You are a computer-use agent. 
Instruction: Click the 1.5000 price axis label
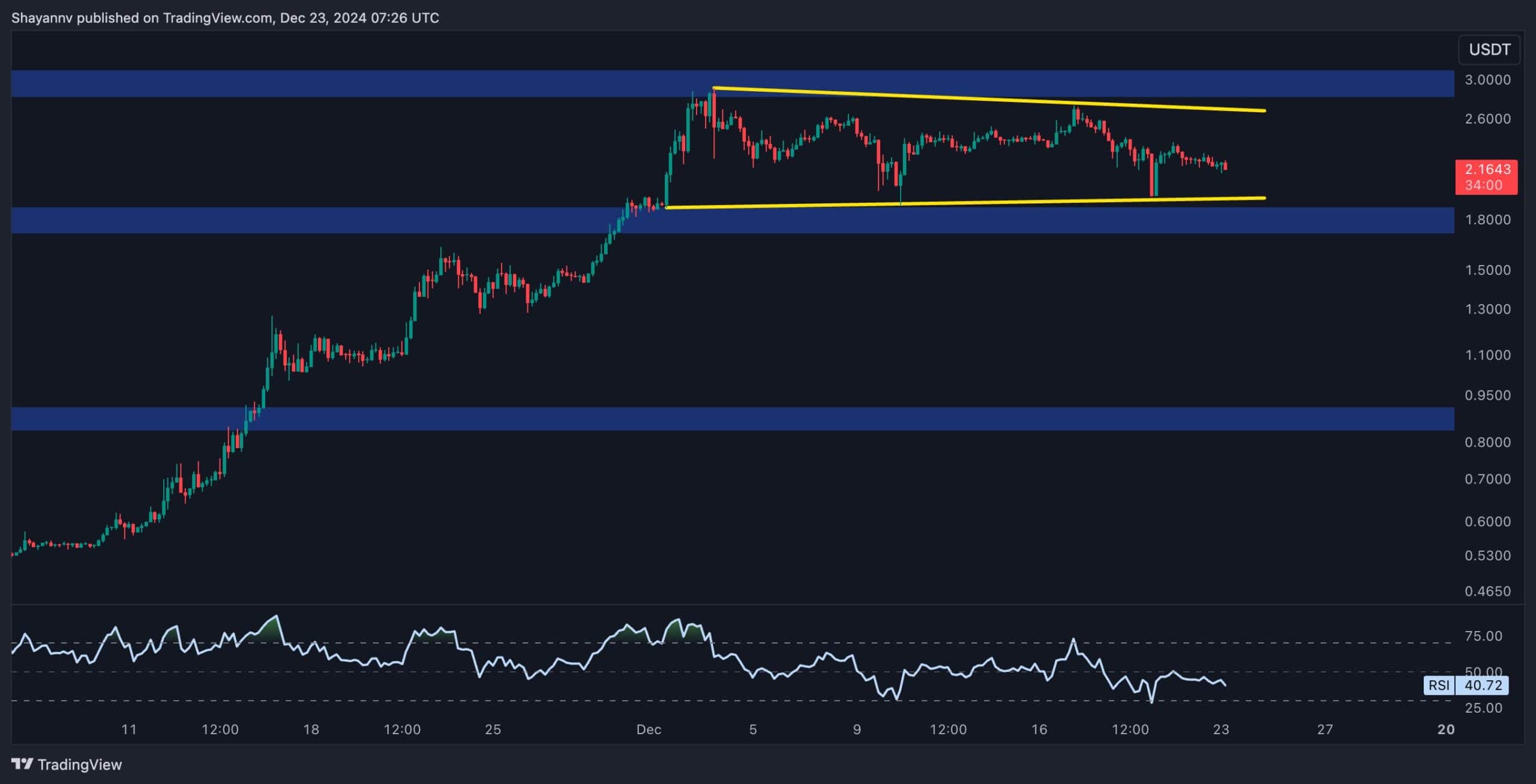coord(1487,270)
